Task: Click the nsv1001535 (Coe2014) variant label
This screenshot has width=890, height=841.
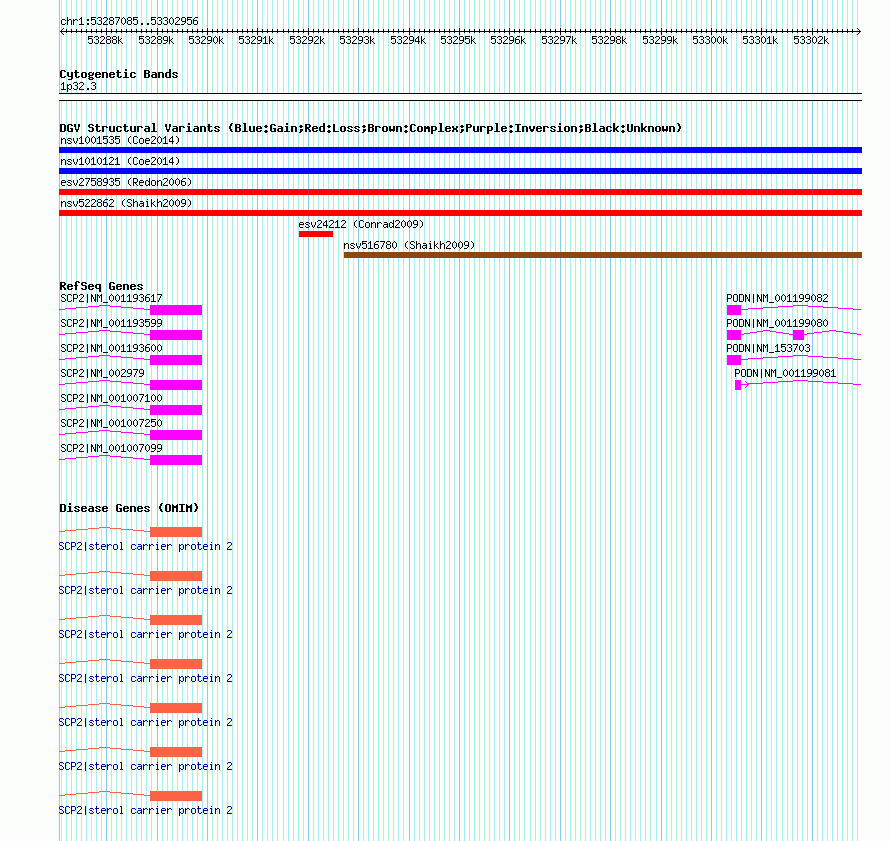Action: coord(120,140)
